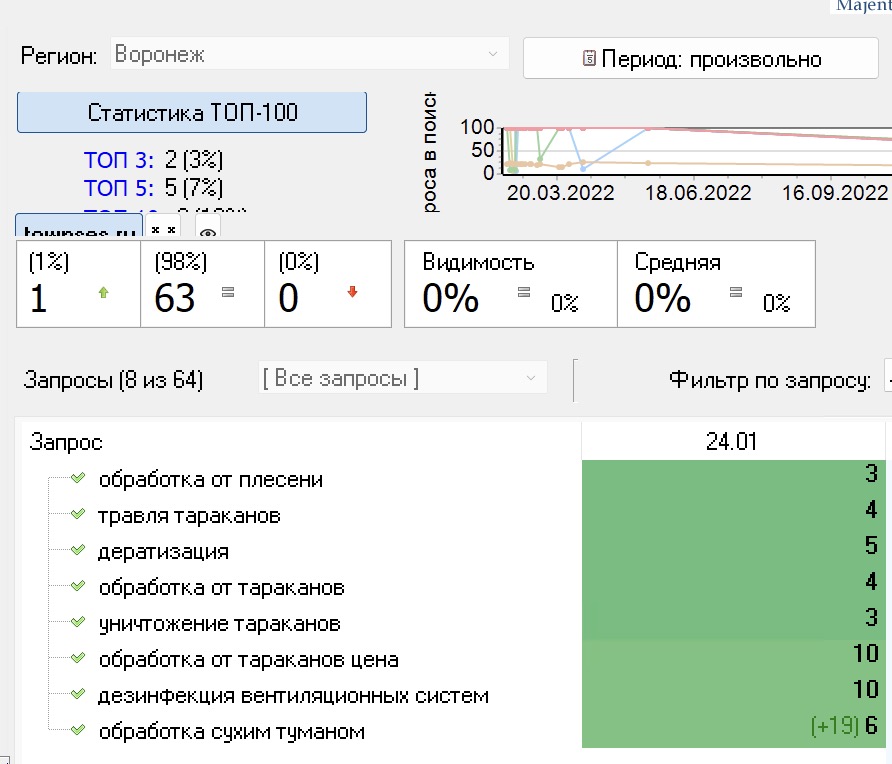Click the Период: произвольно button
Screen dimensions: 892x764
(700, 59)
